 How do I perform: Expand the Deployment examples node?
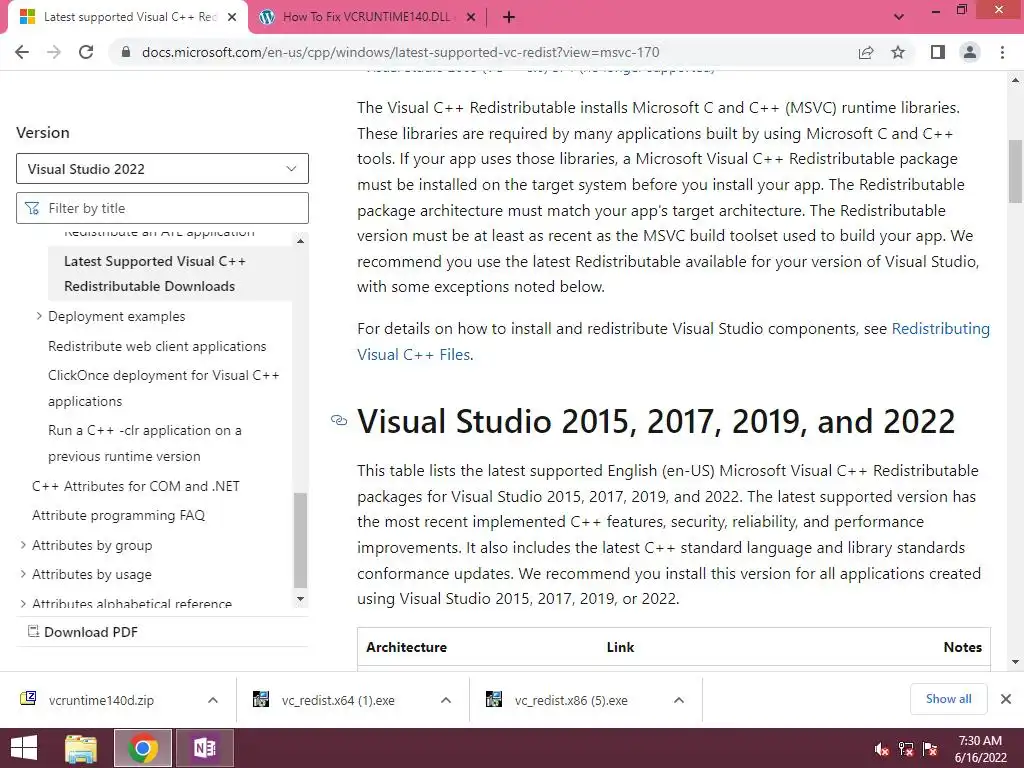[39, 316]
